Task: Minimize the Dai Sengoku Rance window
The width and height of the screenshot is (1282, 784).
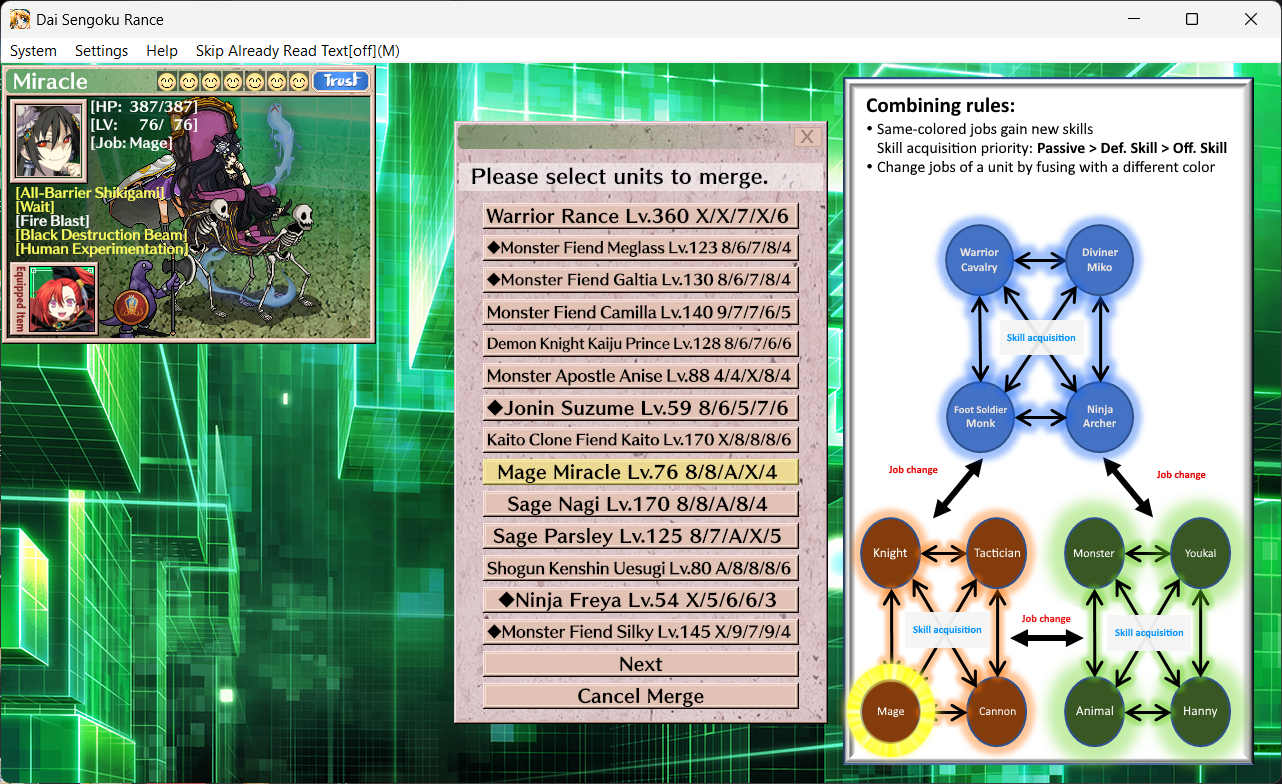Action: [x=1132, y=19]
